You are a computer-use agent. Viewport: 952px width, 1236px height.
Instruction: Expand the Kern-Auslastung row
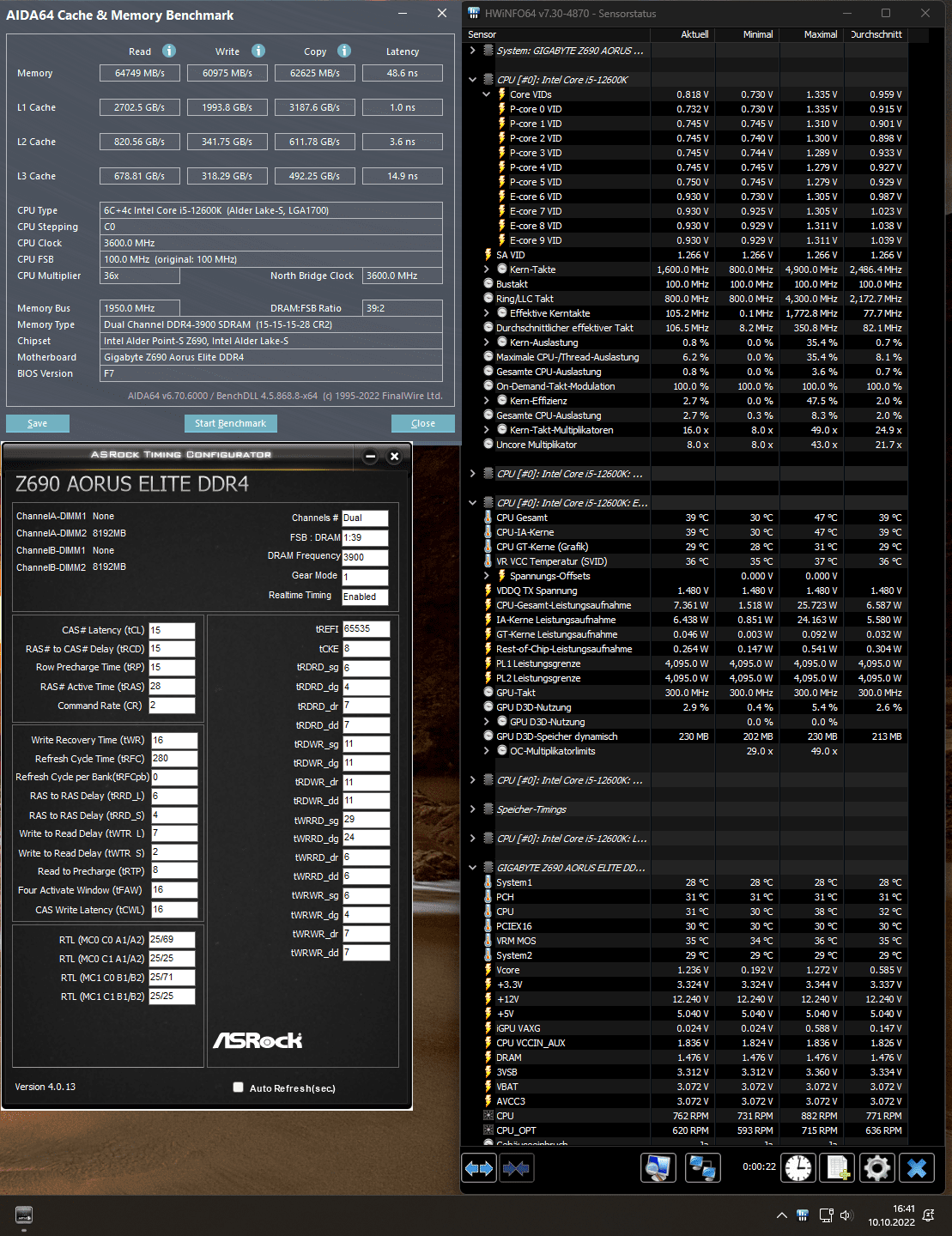pyautogui.click(x=487, y=342)
